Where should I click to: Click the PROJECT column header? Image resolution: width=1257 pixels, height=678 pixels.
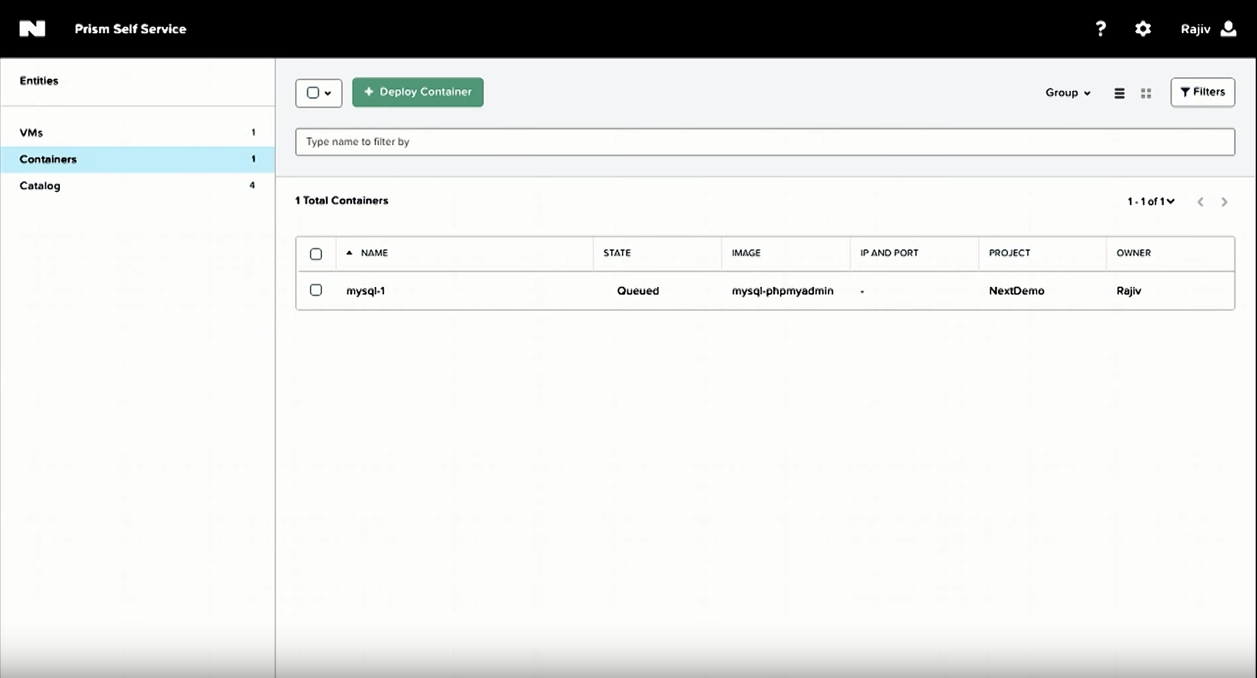[1009, 253]
